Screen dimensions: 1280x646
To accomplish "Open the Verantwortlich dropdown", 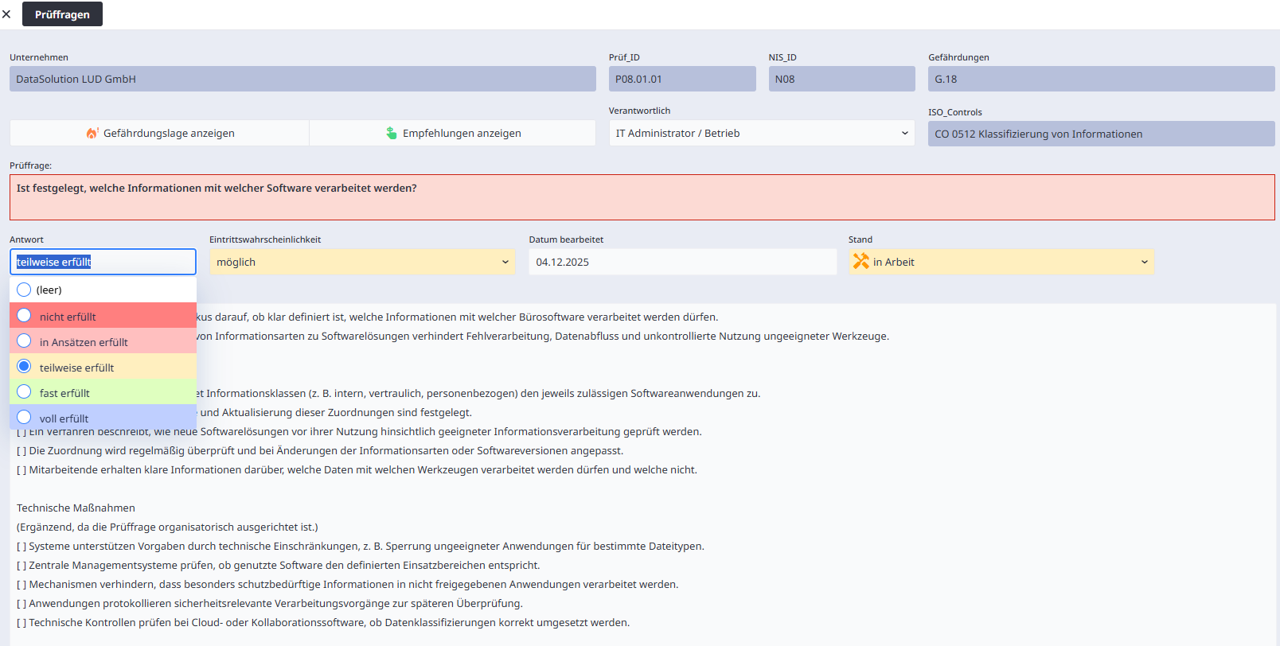I will [762, 133].
